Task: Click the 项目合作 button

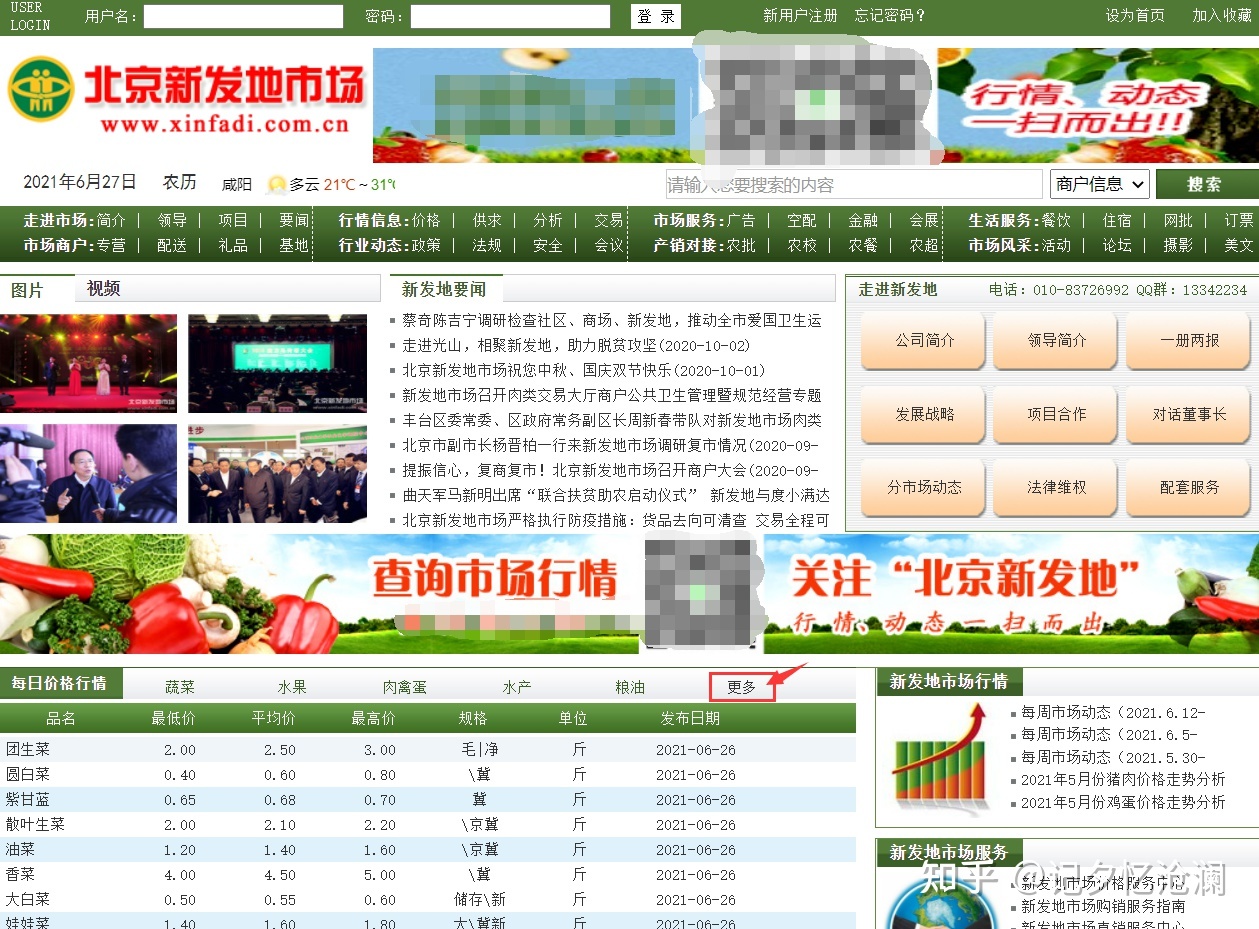Action: 1056,414
